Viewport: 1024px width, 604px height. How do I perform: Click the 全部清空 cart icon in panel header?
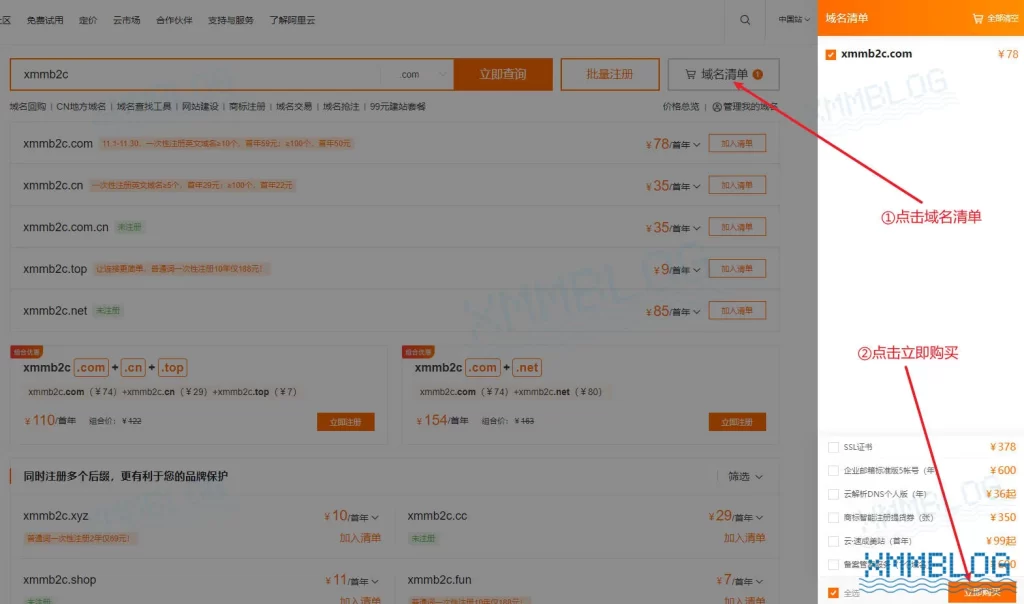click(978, 19)
